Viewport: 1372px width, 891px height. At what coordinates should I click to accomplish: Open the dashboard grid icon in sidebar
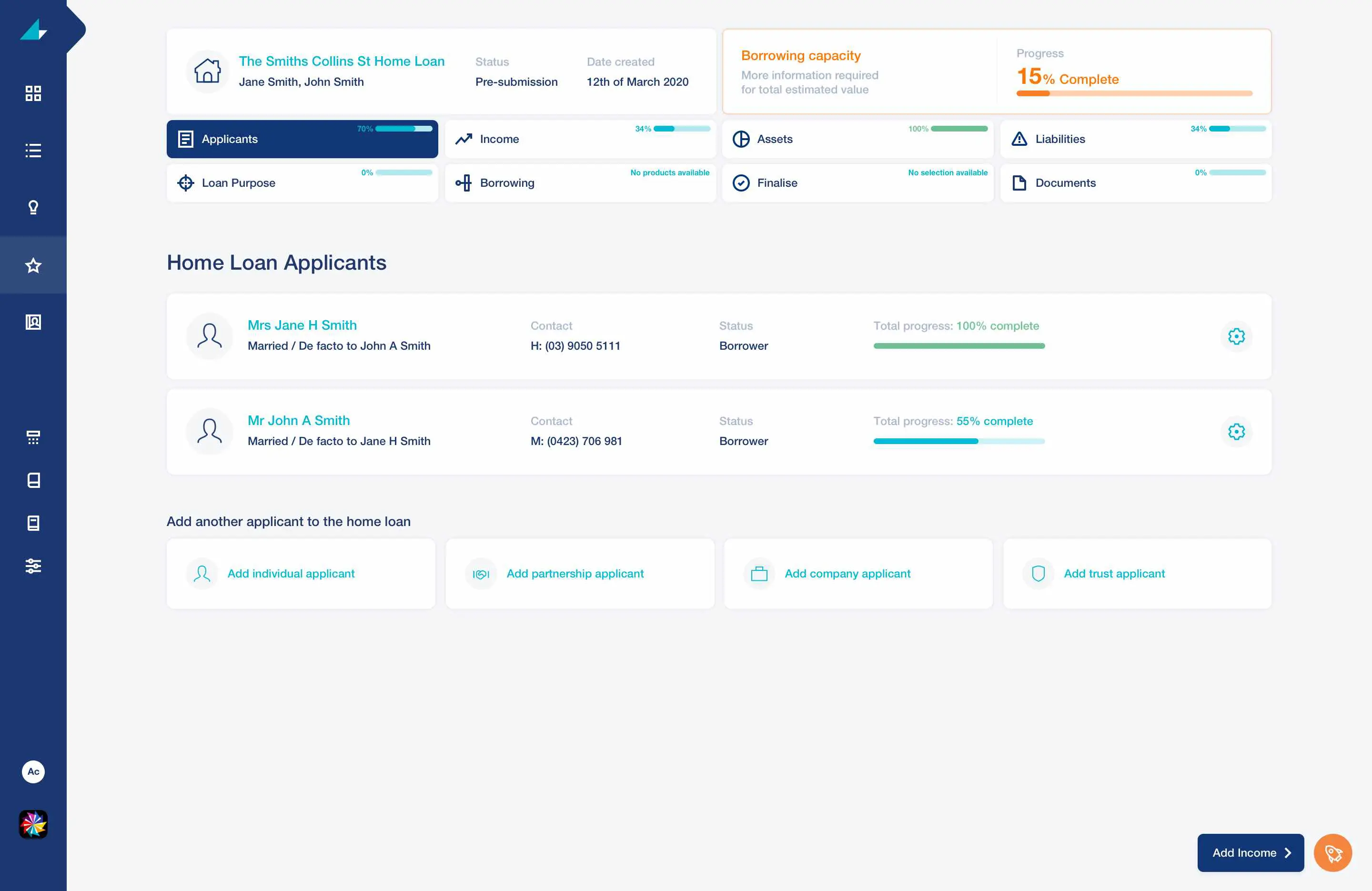click(x=33, y=93)
